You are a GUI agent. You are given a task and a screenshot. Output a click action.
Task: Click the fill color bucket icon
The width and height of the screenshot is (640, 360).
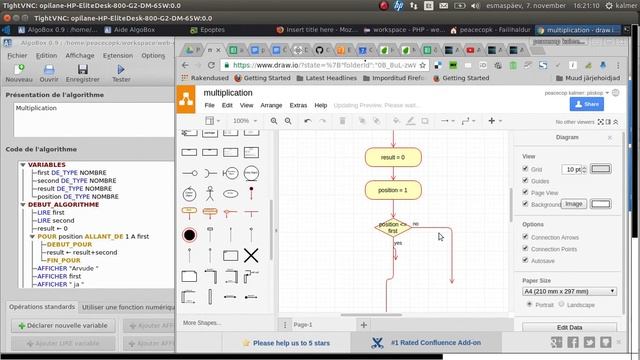[x=396, y=121]
